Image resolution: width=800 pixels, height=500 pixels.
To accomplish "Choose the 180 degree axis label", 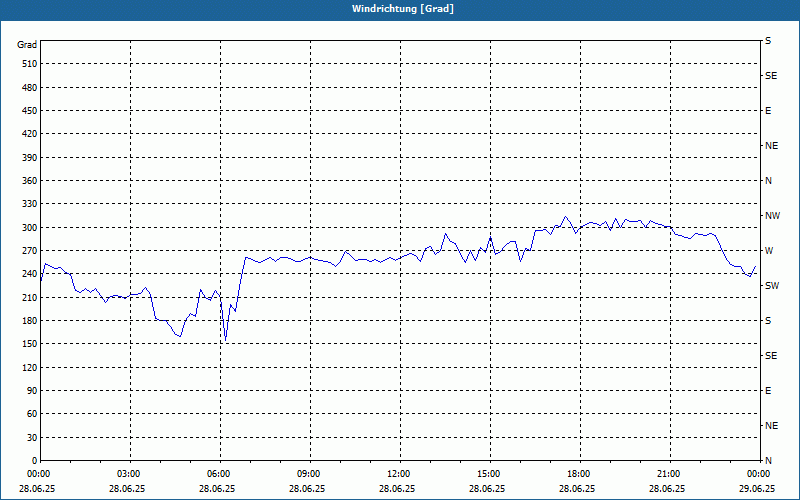I will tap(29, 320).
